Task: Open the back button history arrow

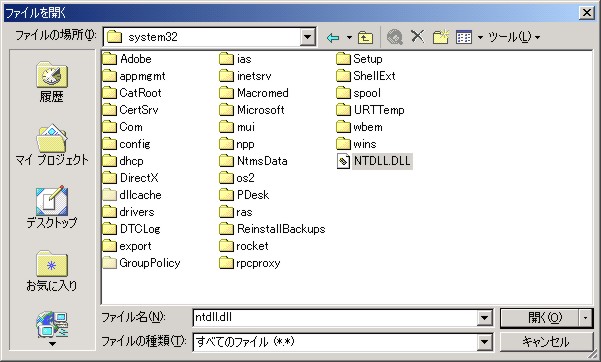Action: (349, 37)
